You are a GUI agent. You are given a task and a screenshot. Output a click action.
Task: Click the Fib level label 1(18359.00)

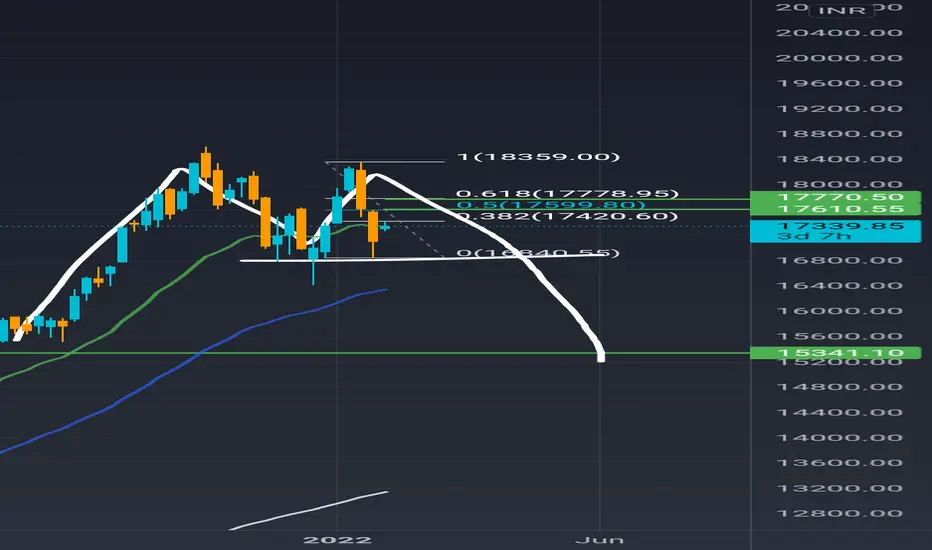tap(538, 157)
